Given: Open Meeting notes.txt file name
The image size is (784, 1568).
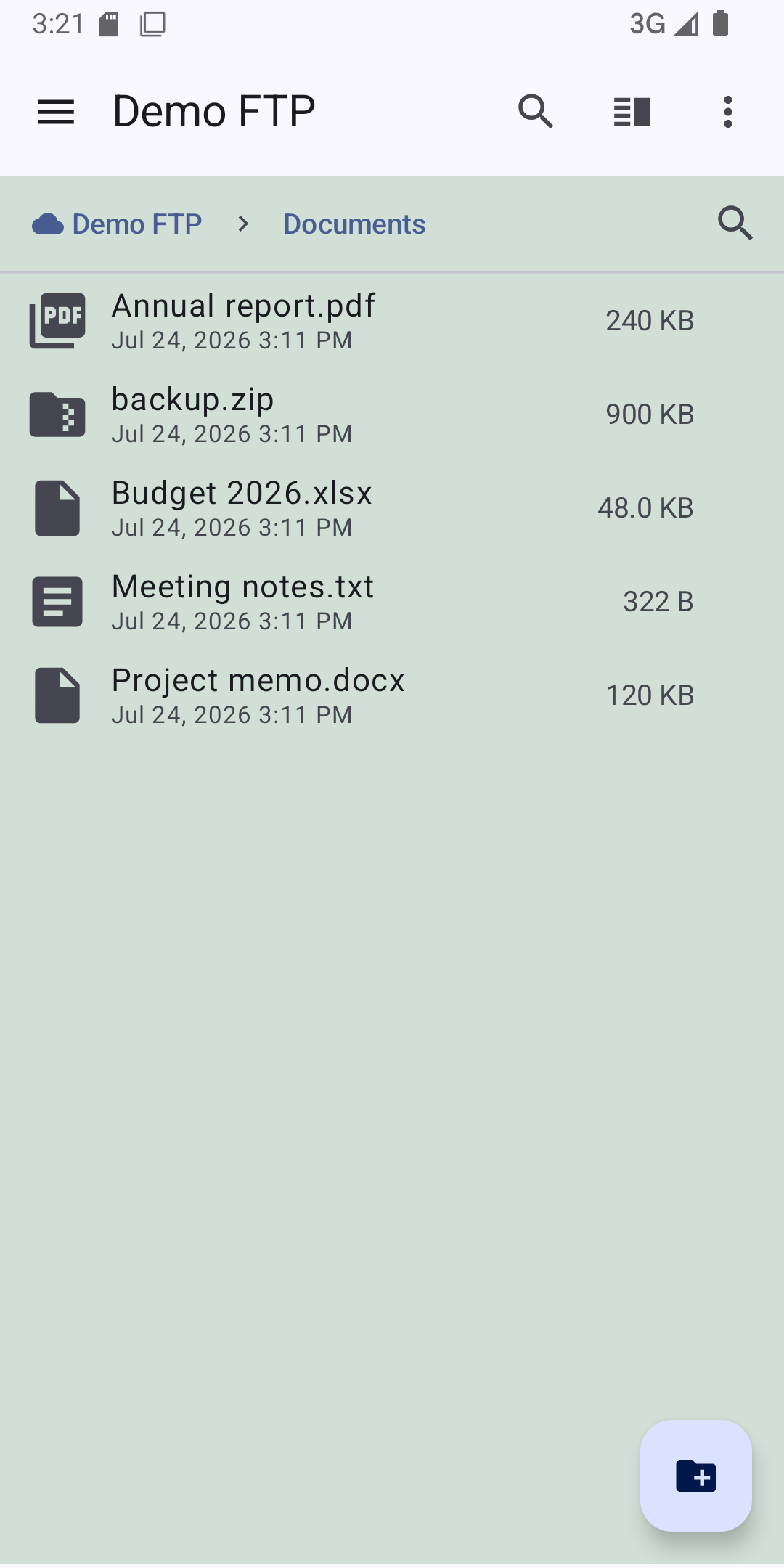Looking at the screenshot, I should coord(243,587).
